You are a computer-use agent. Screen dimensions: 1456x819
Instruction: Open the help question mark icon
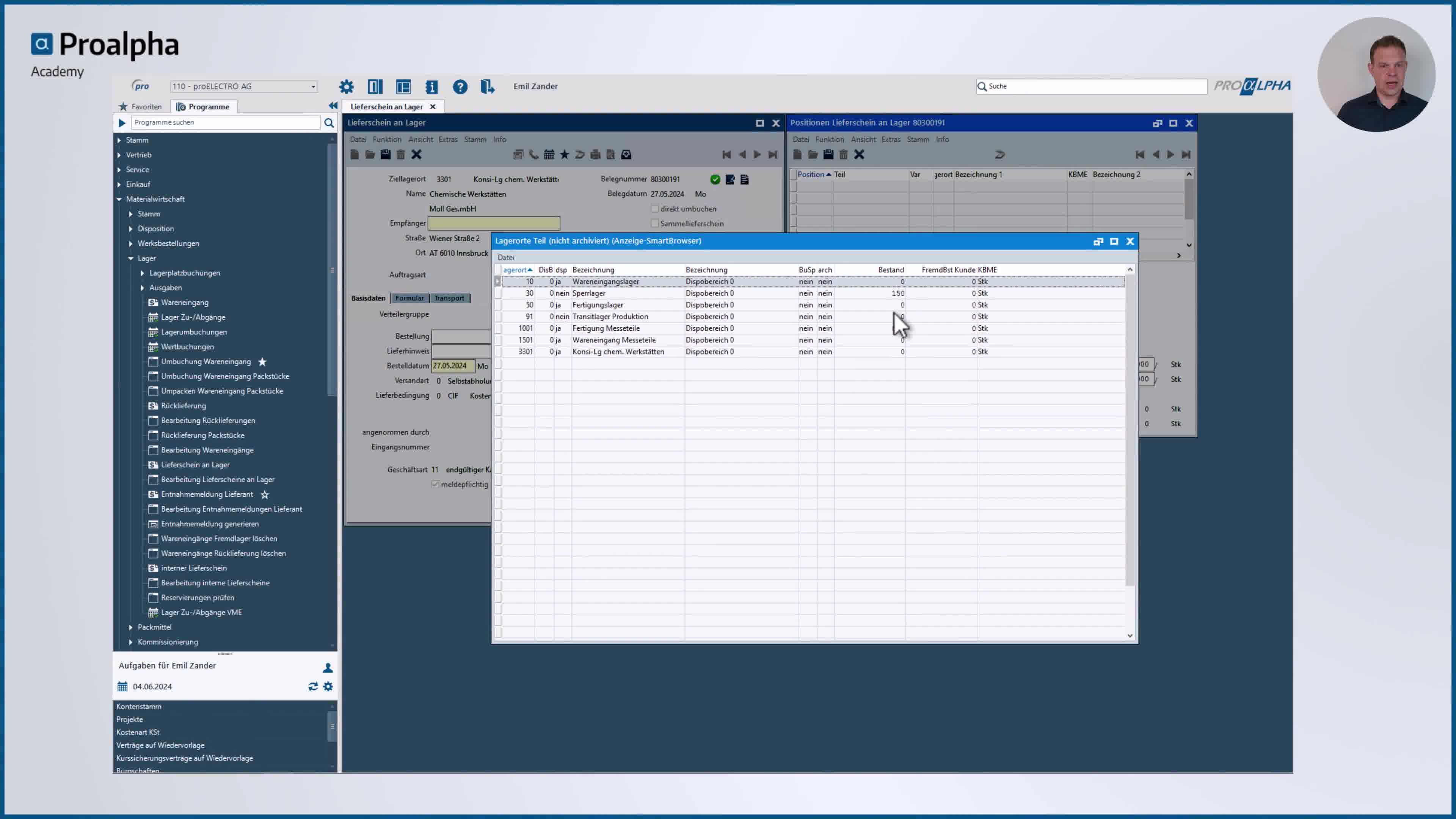point(460,86)
